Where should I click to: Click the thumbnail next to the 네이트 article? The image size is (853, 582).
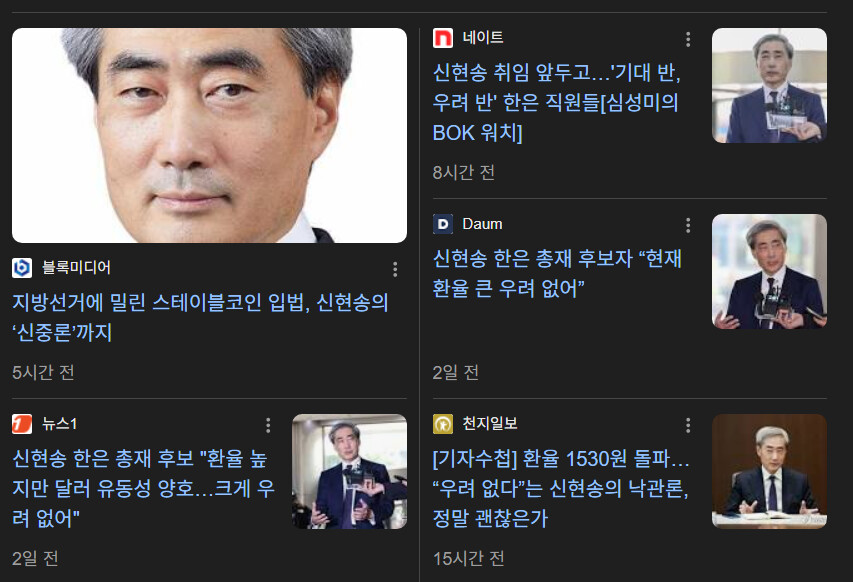tap(769, 85)
